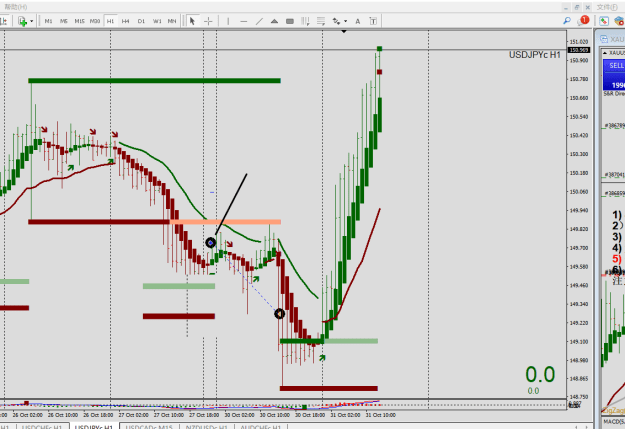This screenshot has width=625, height=429.
Task: Click the search magnifier icon
Action: pos(566,21)
